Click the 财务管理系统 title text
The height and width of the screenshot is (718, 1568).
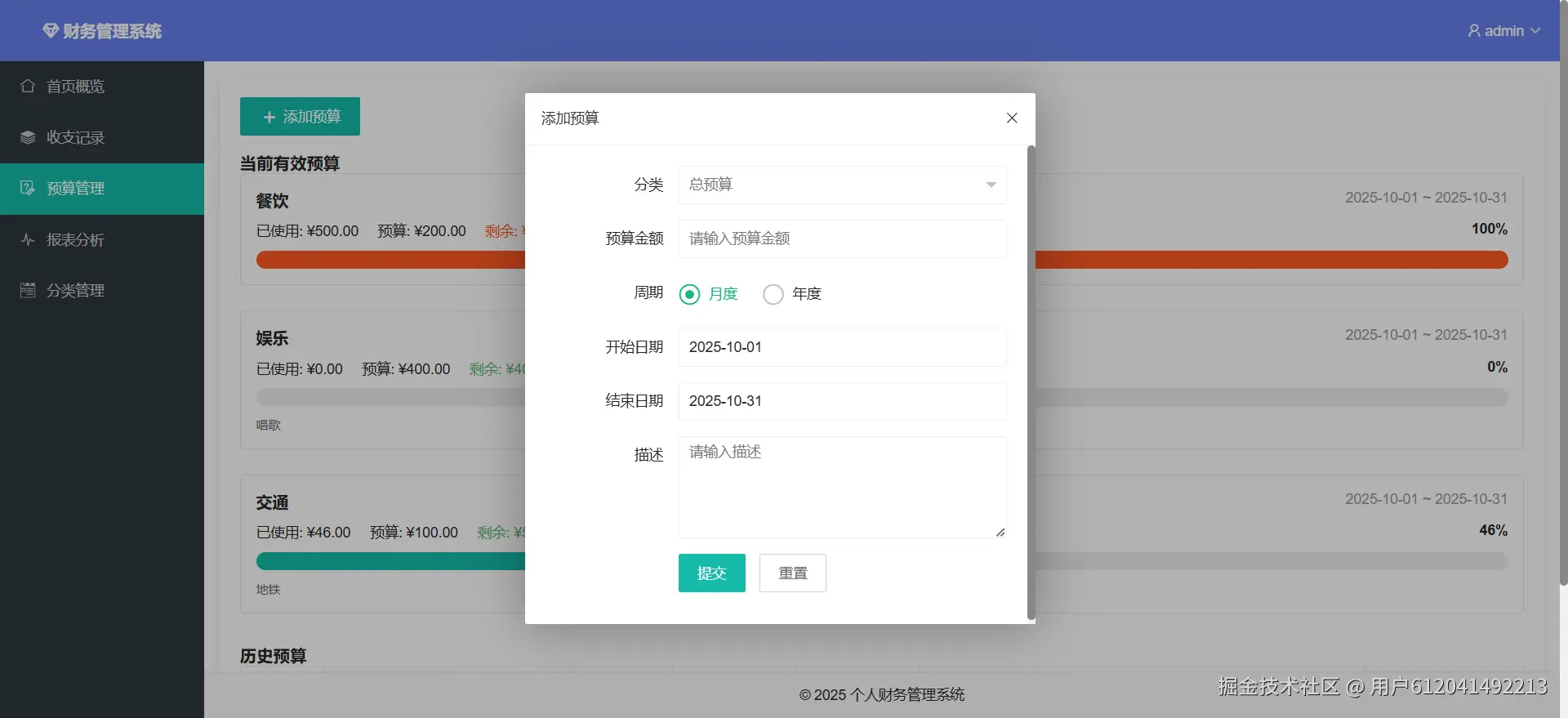tap(113, 31)
